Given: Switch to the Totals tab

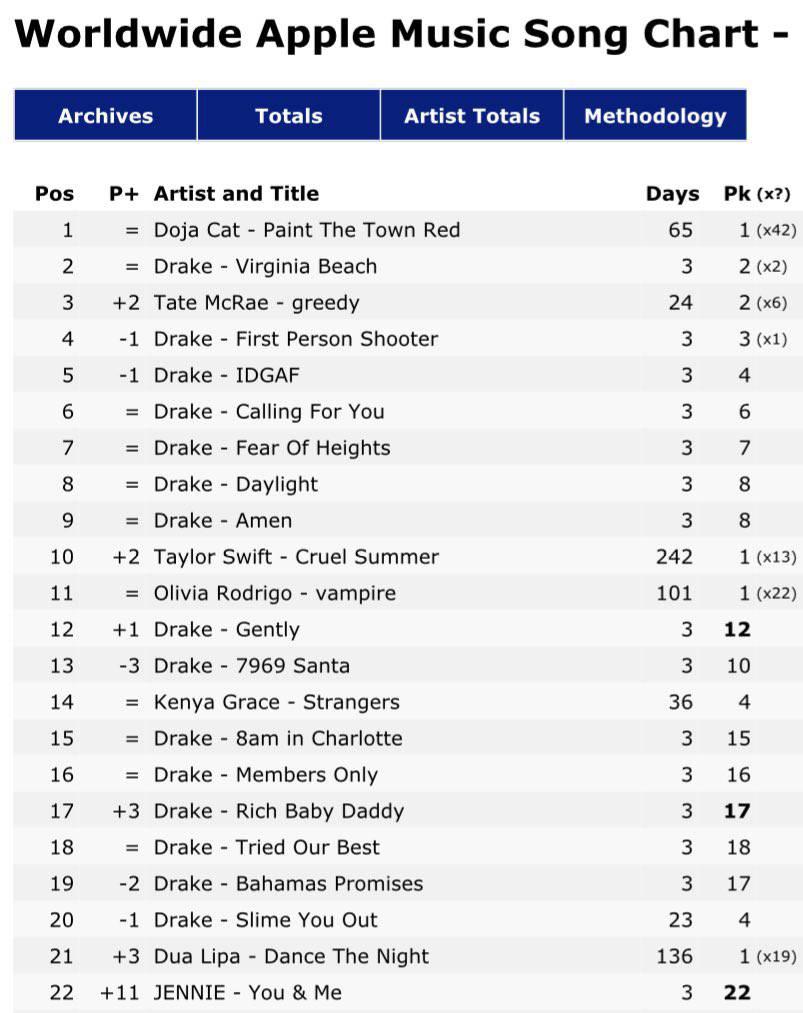Looking at the screenshot, I should 288,116.
